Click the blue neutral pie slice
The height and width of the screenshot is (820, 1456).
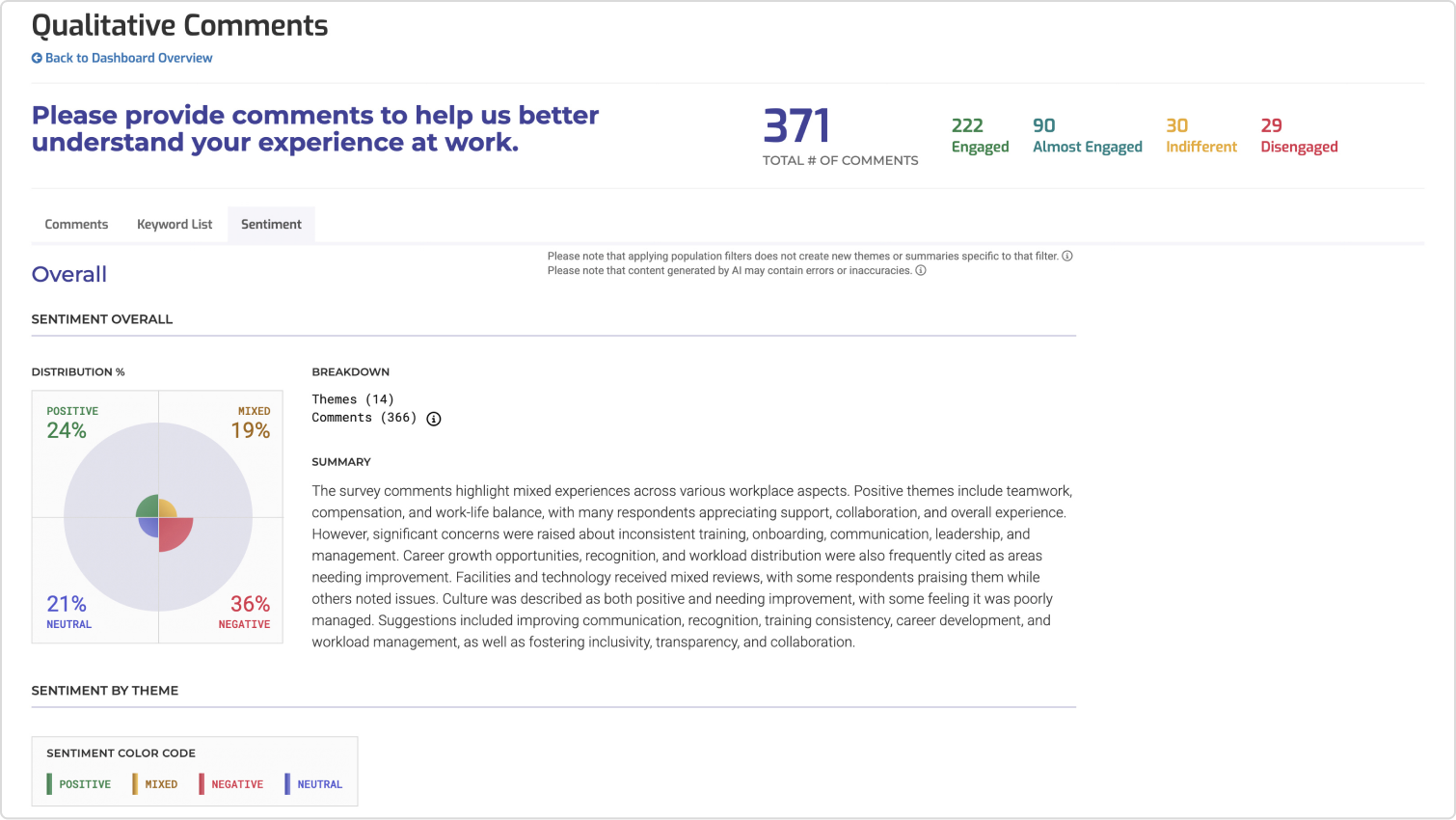[x=149, y=527]
